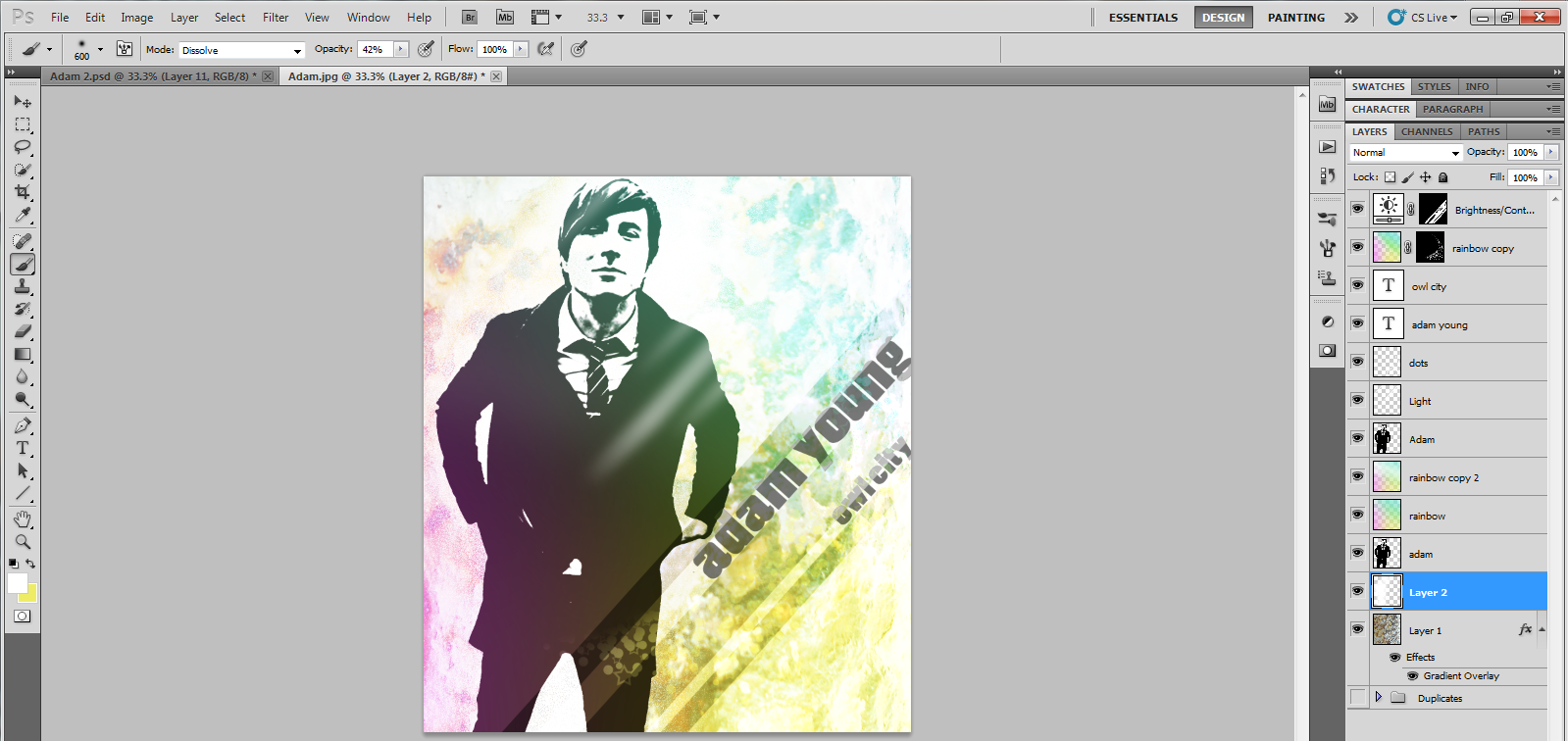Hide the dots layer
The image size is (1568, 741).
(x=1357, y=362)
